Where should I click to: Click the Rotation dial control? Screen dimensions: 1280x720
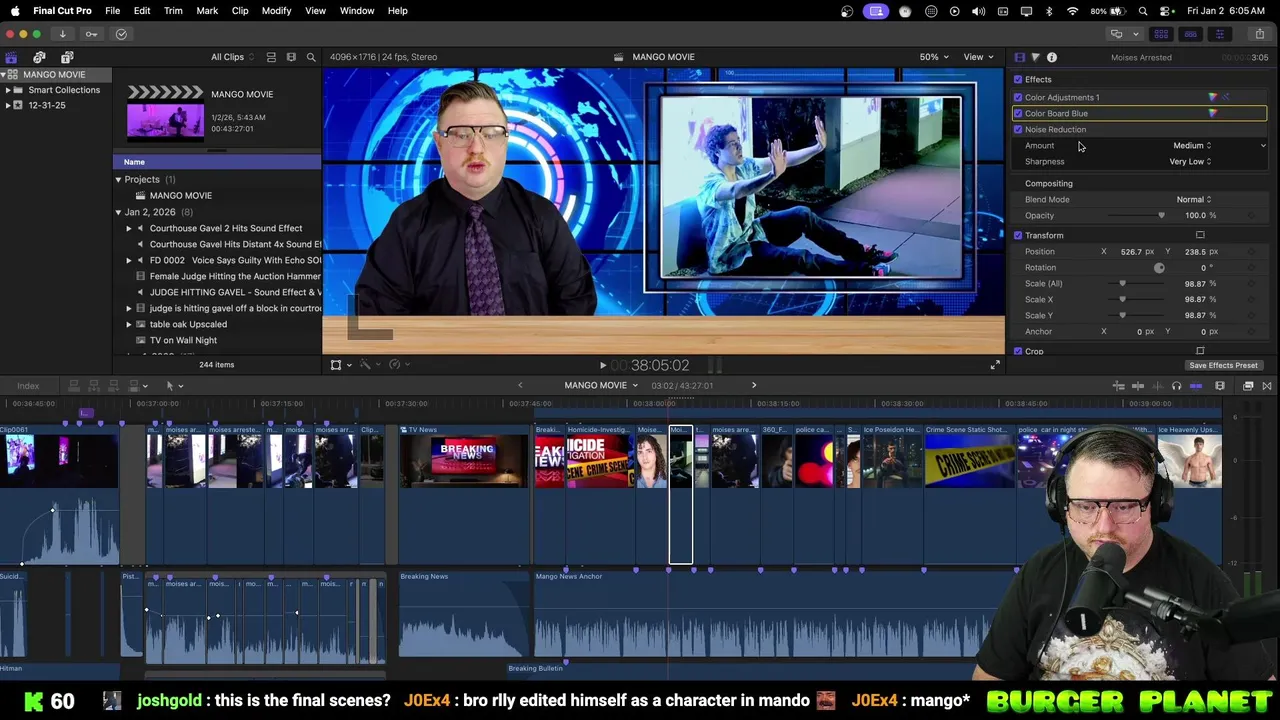click(x=1159, y=267)
